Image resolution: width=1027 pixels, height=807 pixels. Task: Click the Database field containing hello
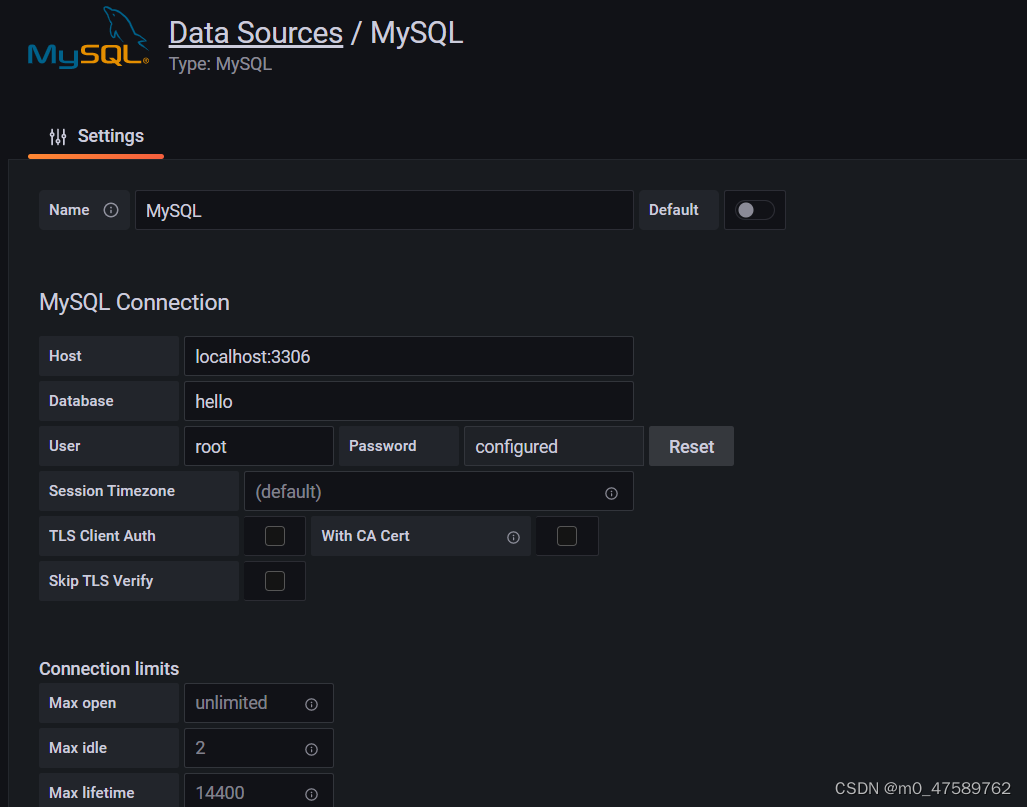click(409, 401)
